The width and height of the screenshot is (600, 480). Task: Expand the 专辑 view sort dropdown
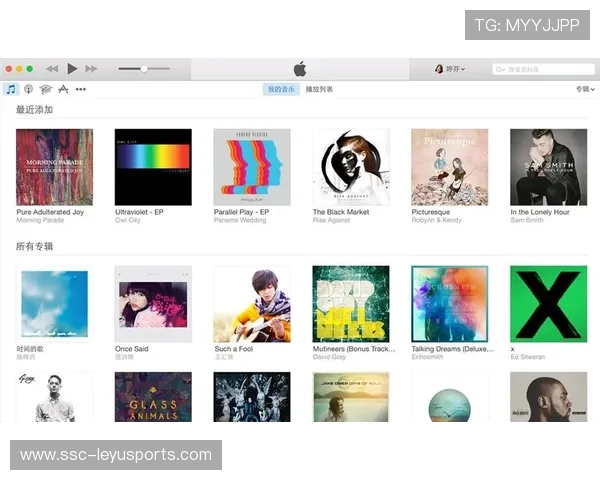(x=583, y=89)
